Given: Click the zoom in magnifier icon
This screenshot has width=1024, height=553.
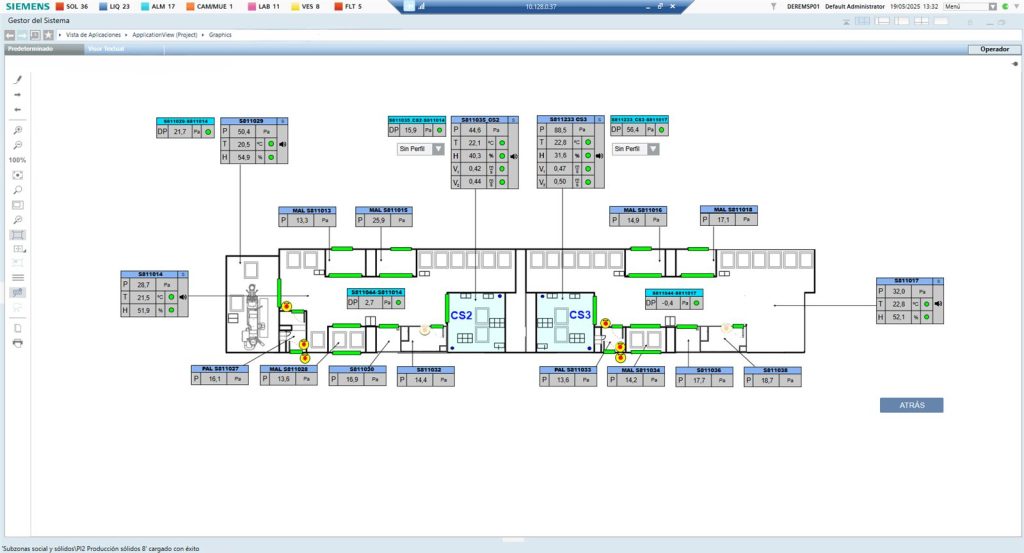Looking at the screenshot, I should 18,130.
